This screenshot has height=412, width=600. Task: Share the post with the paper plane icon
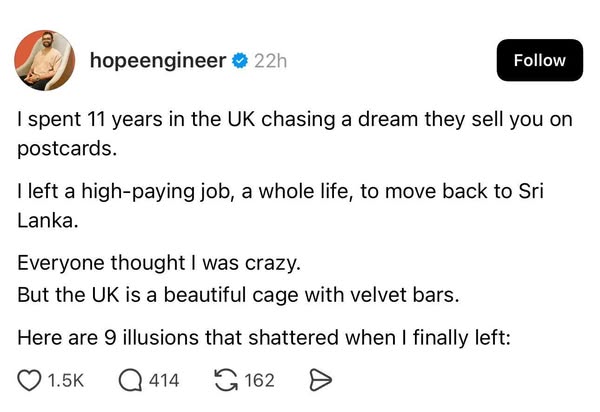point(321,381)
